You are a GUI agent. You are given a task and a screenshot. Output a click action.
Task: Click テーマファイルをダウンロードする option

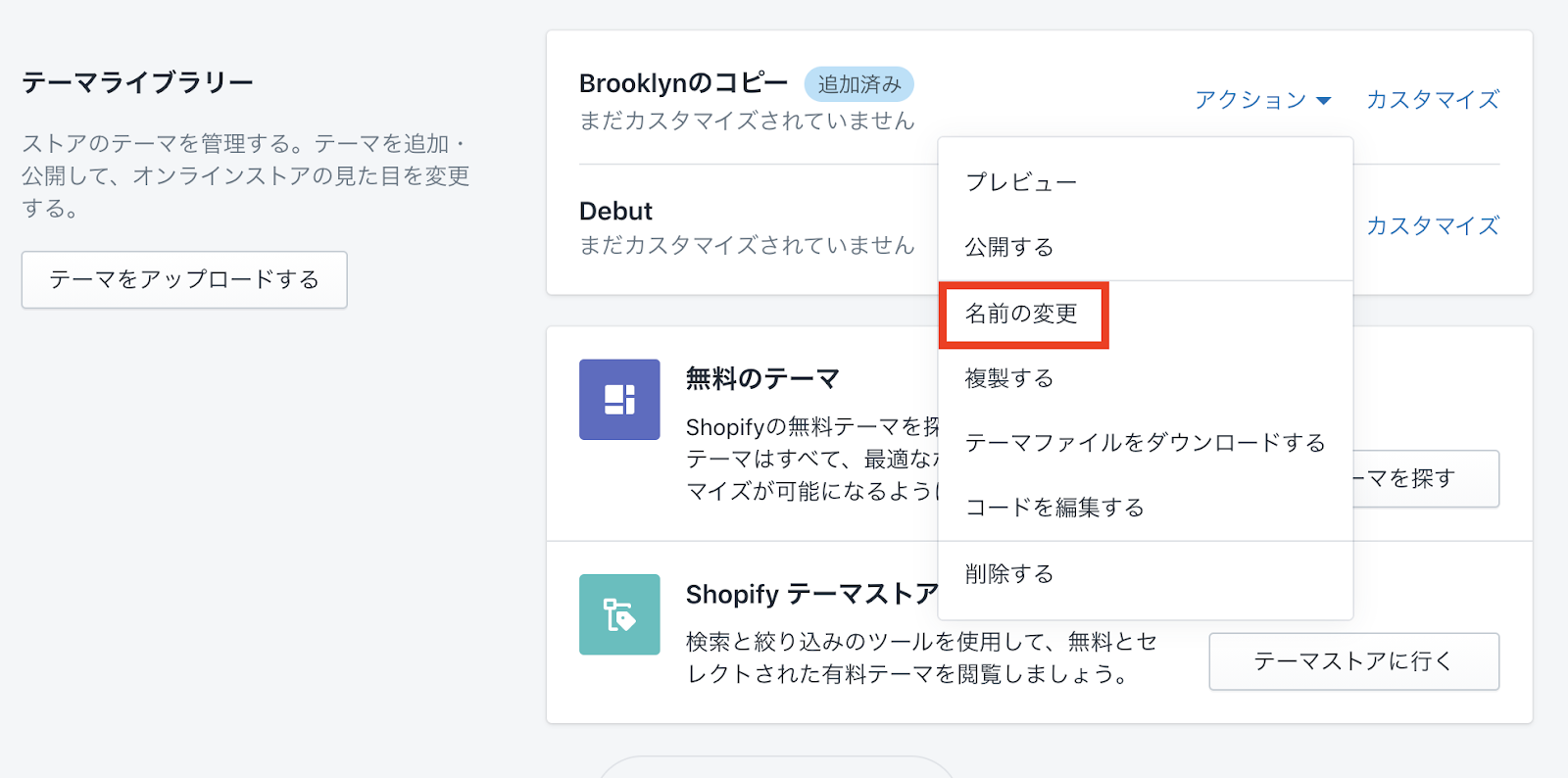tap(1145, 443)
